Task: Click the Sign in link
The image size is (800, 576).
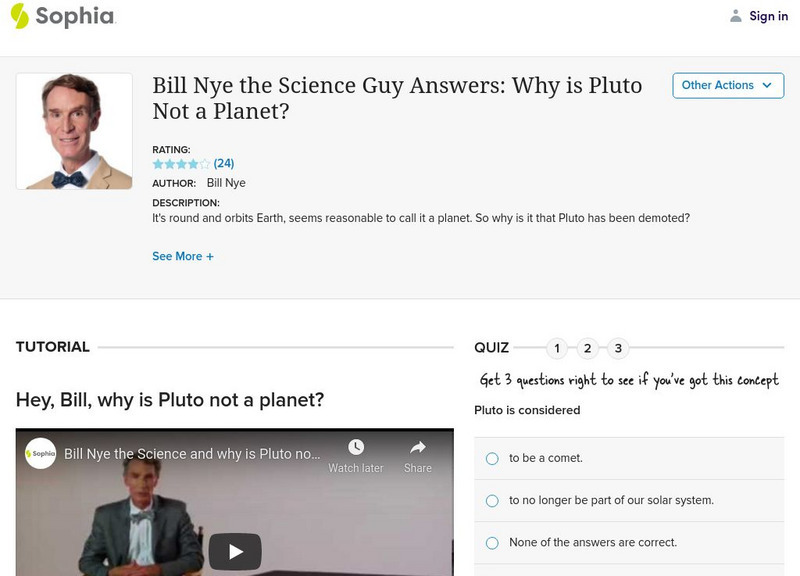Action: coord(768,16)
